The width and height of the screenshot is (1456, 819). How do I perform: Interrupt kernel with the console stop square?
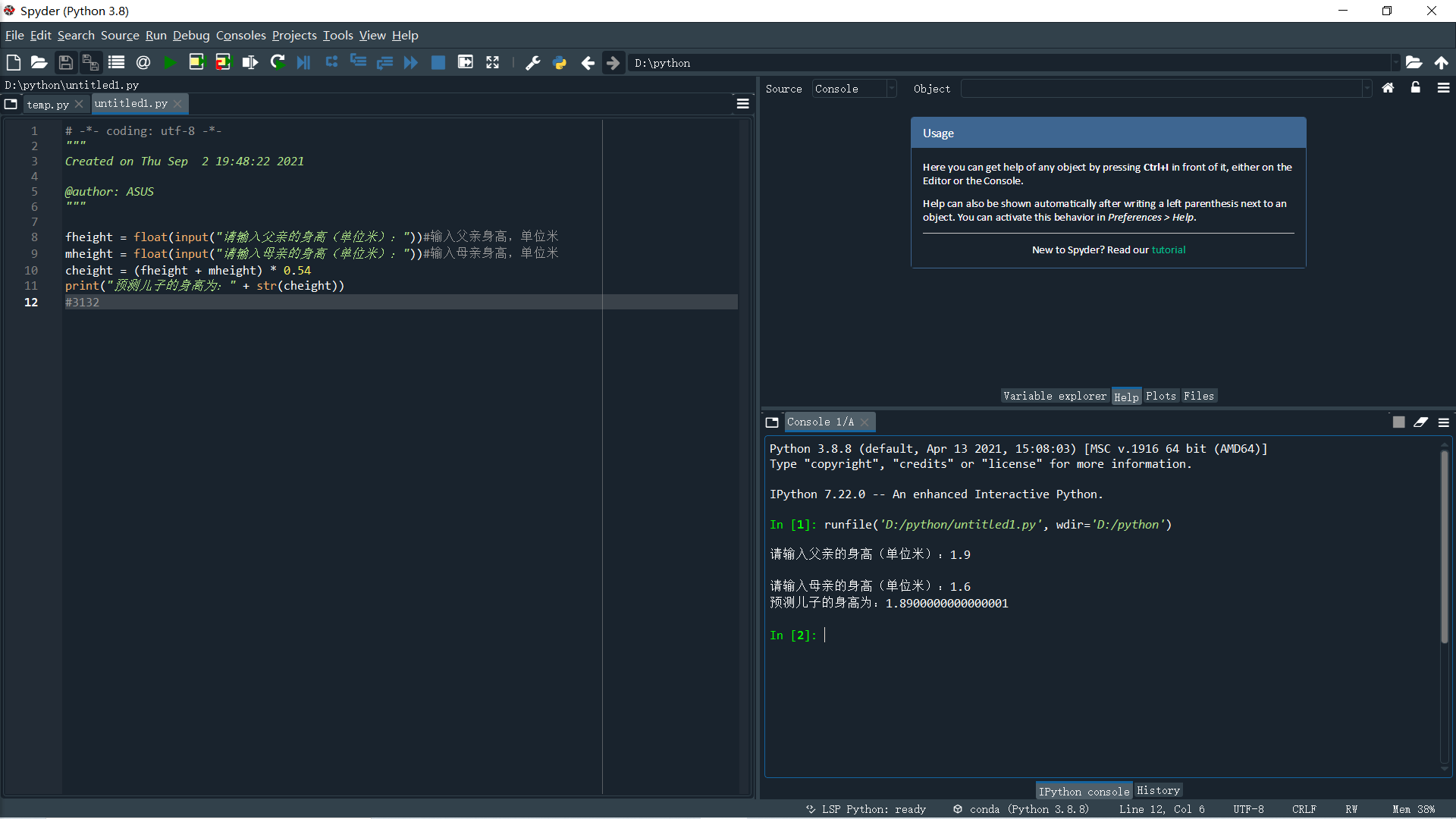coord(1398,422)
